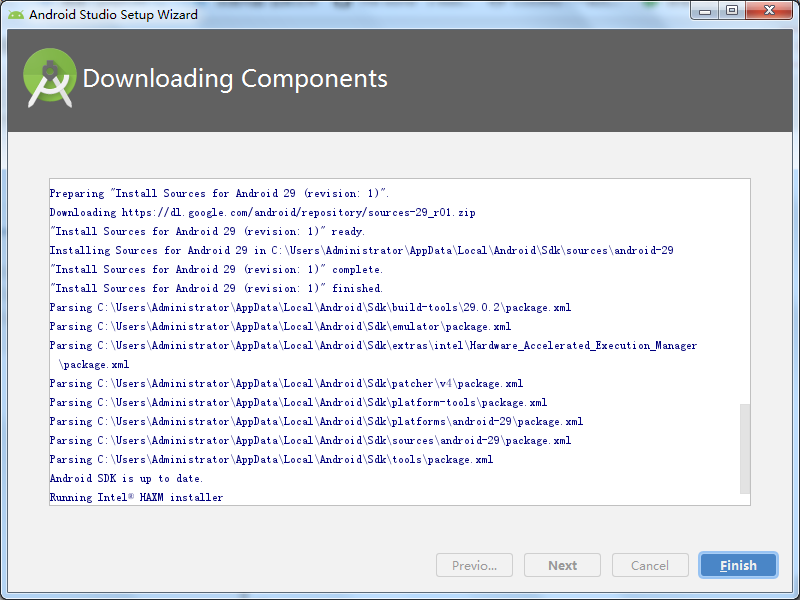Screen dimensions: 800x600
Task: Close the Android Studio Setup Wizard
Action: point(769,11)
